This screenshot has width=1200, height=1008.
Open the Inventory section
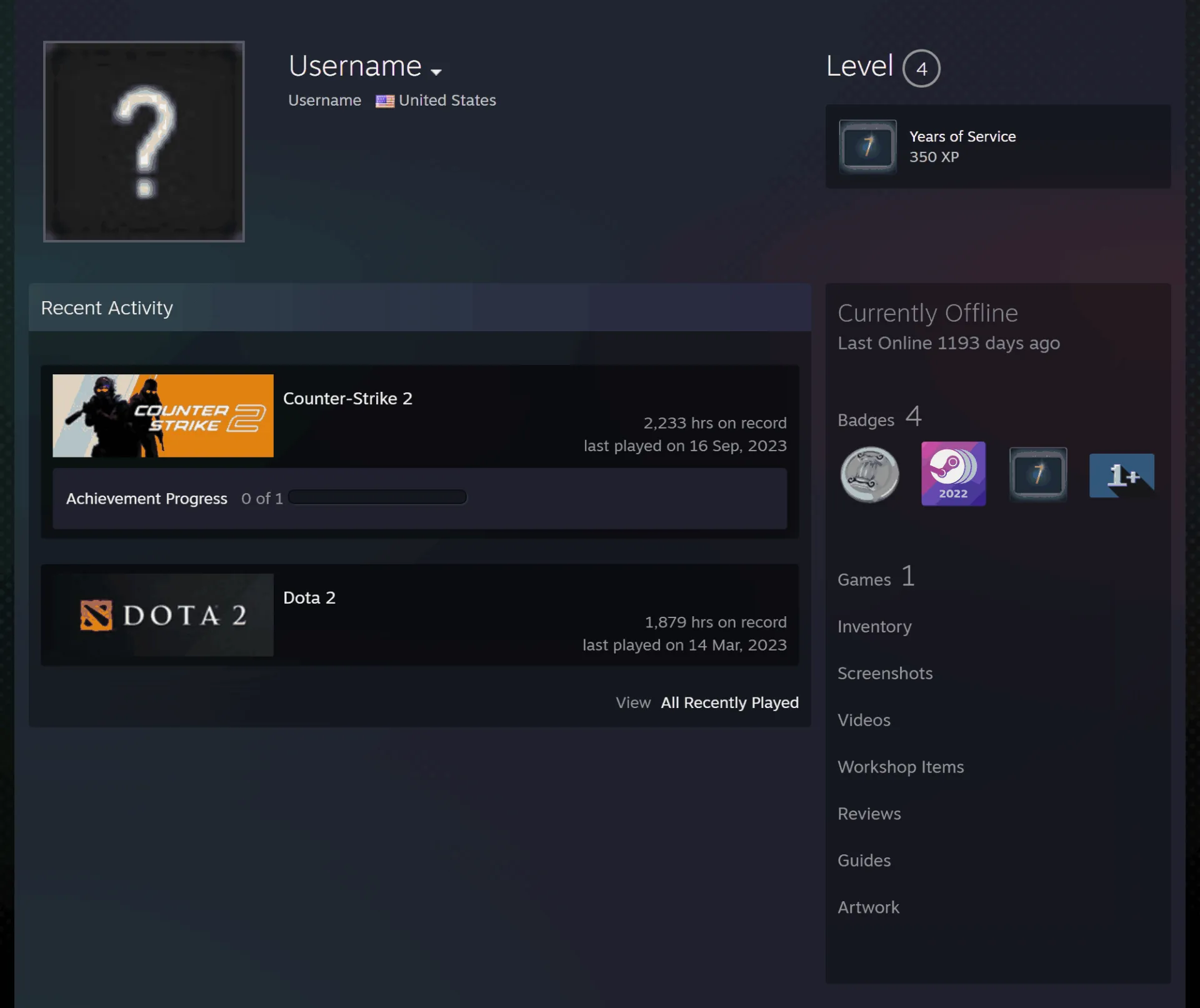874,627
